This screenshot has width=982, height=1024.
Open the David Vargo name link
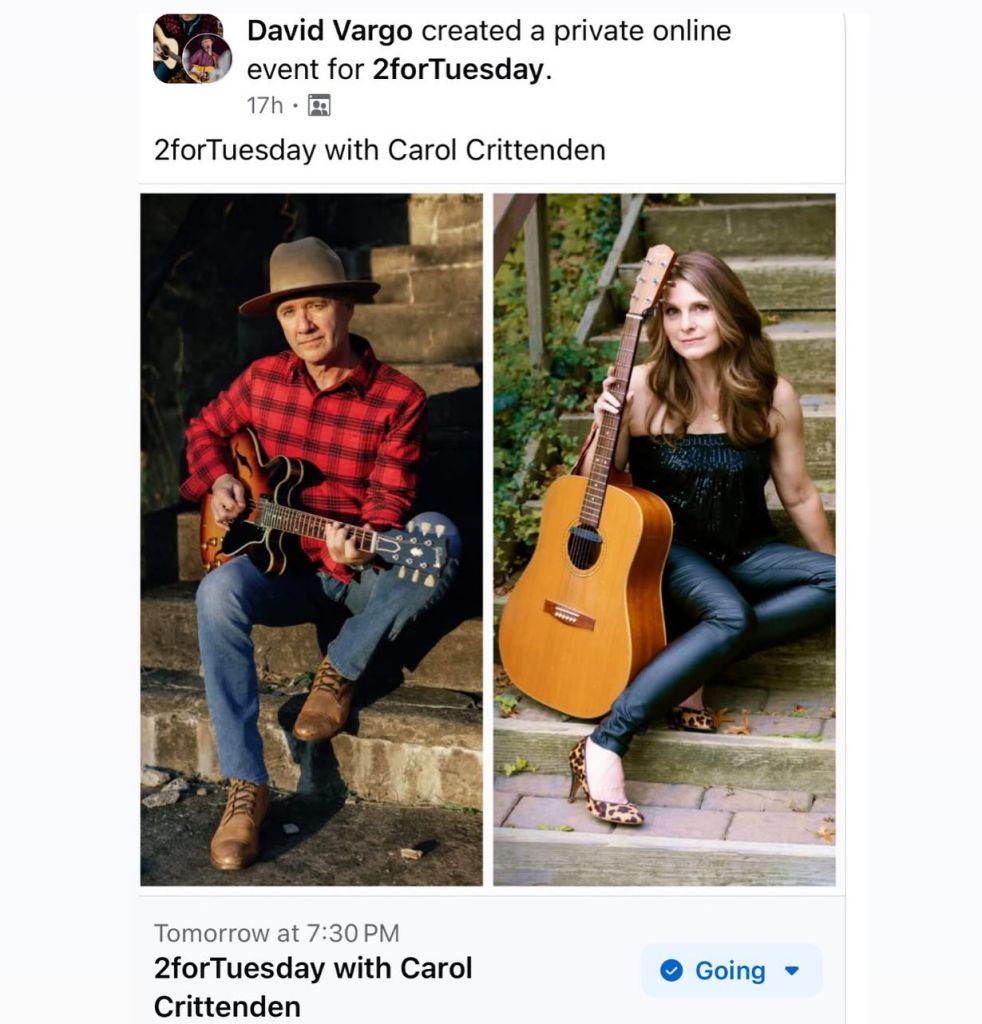point(329,31)
